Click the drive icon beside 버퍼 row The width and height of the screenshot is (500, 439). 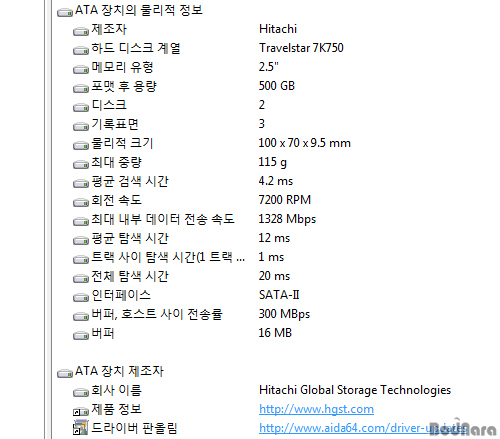[81, 335]
